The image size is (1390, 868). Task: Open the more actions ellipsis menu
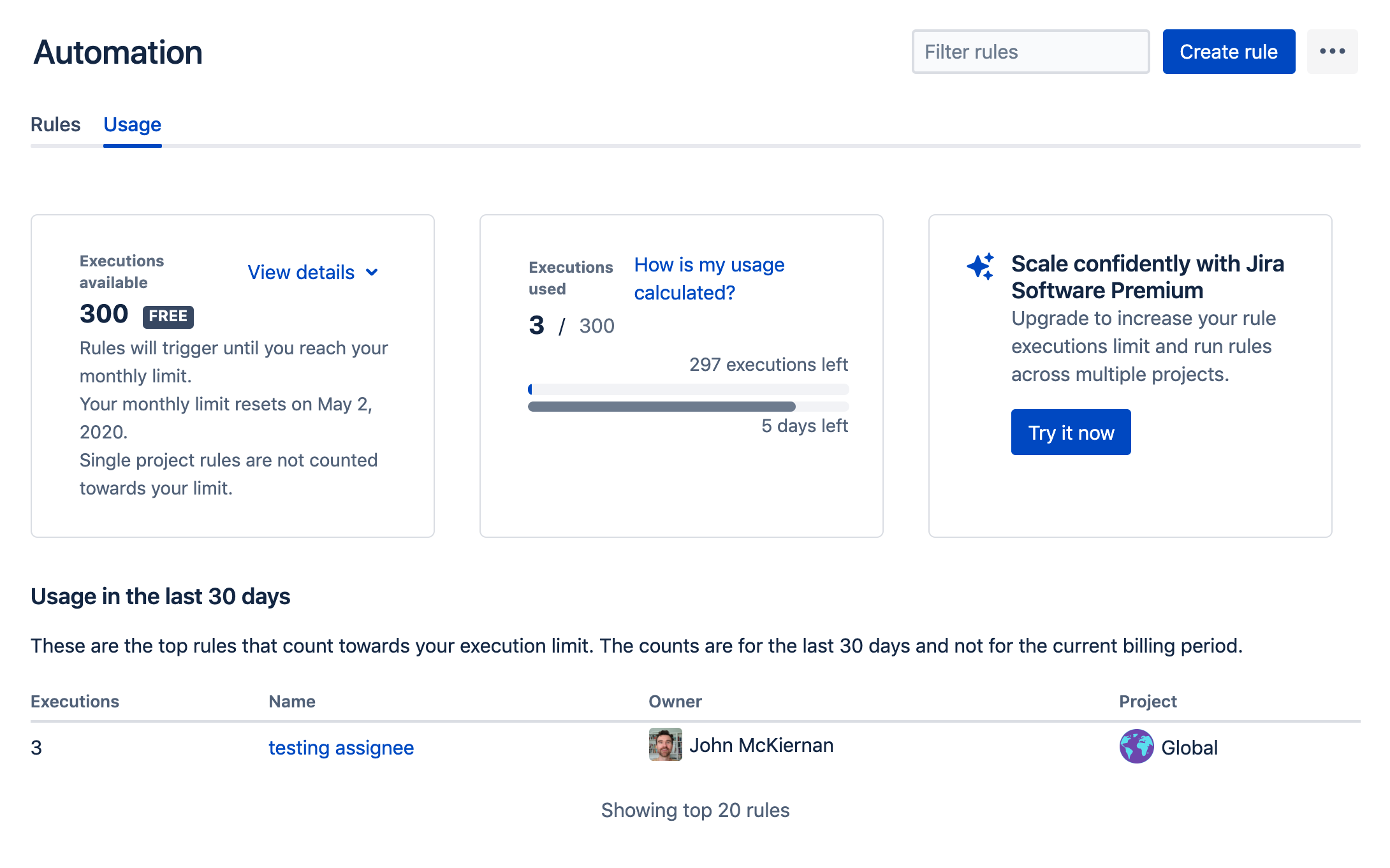1332,52
